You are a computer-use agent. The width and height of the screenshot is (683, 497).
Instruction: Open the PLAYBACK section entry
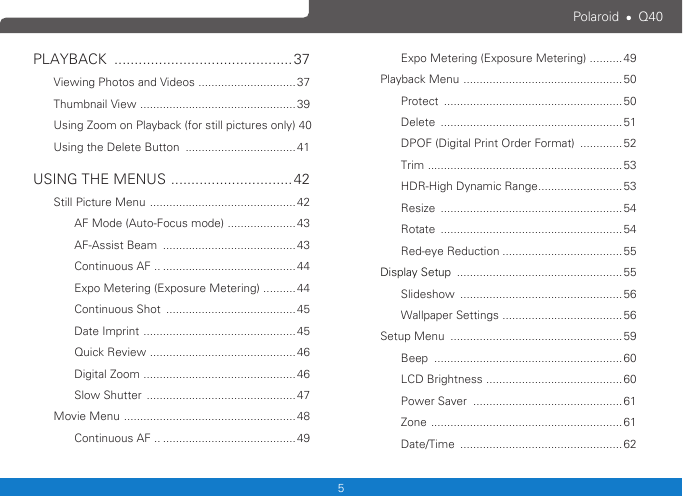171,59
